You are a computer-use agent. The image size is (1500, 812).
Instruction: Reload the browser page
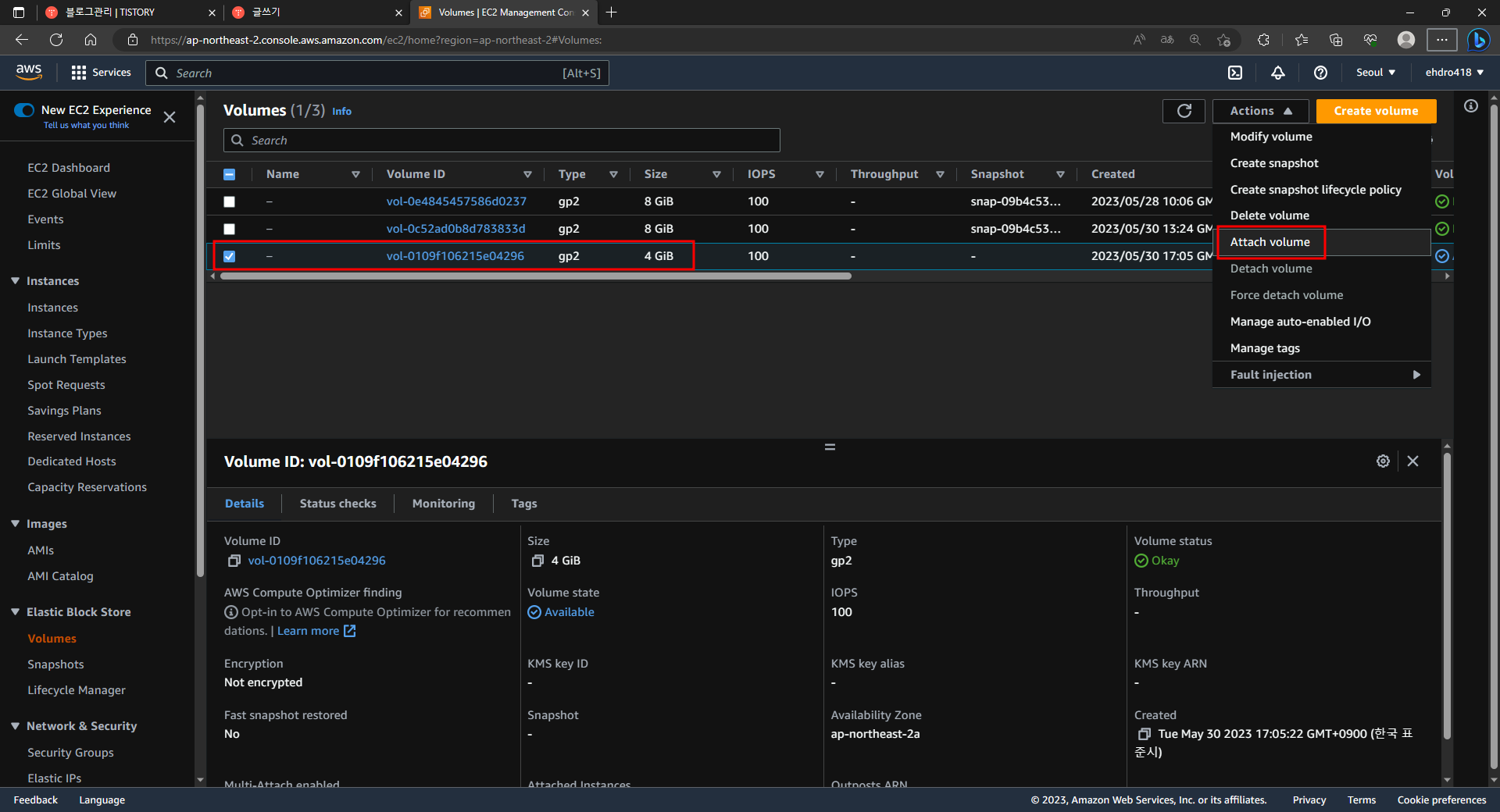56,40
